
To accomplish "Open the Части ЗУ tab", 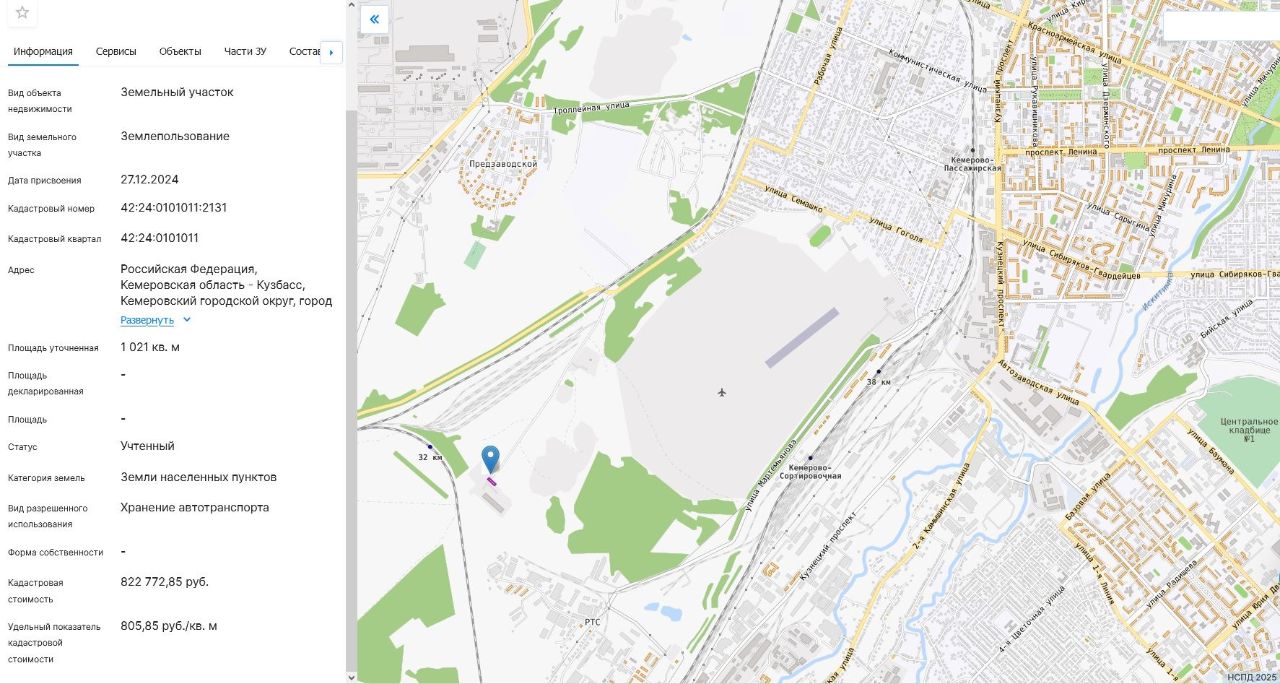I will pyautogui.click(x=245, y=51).
